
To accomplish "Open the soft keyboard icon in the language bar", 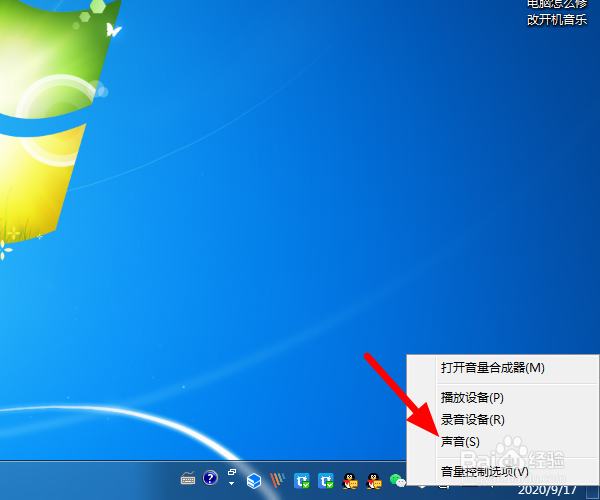I will click(x=188, y=478).
